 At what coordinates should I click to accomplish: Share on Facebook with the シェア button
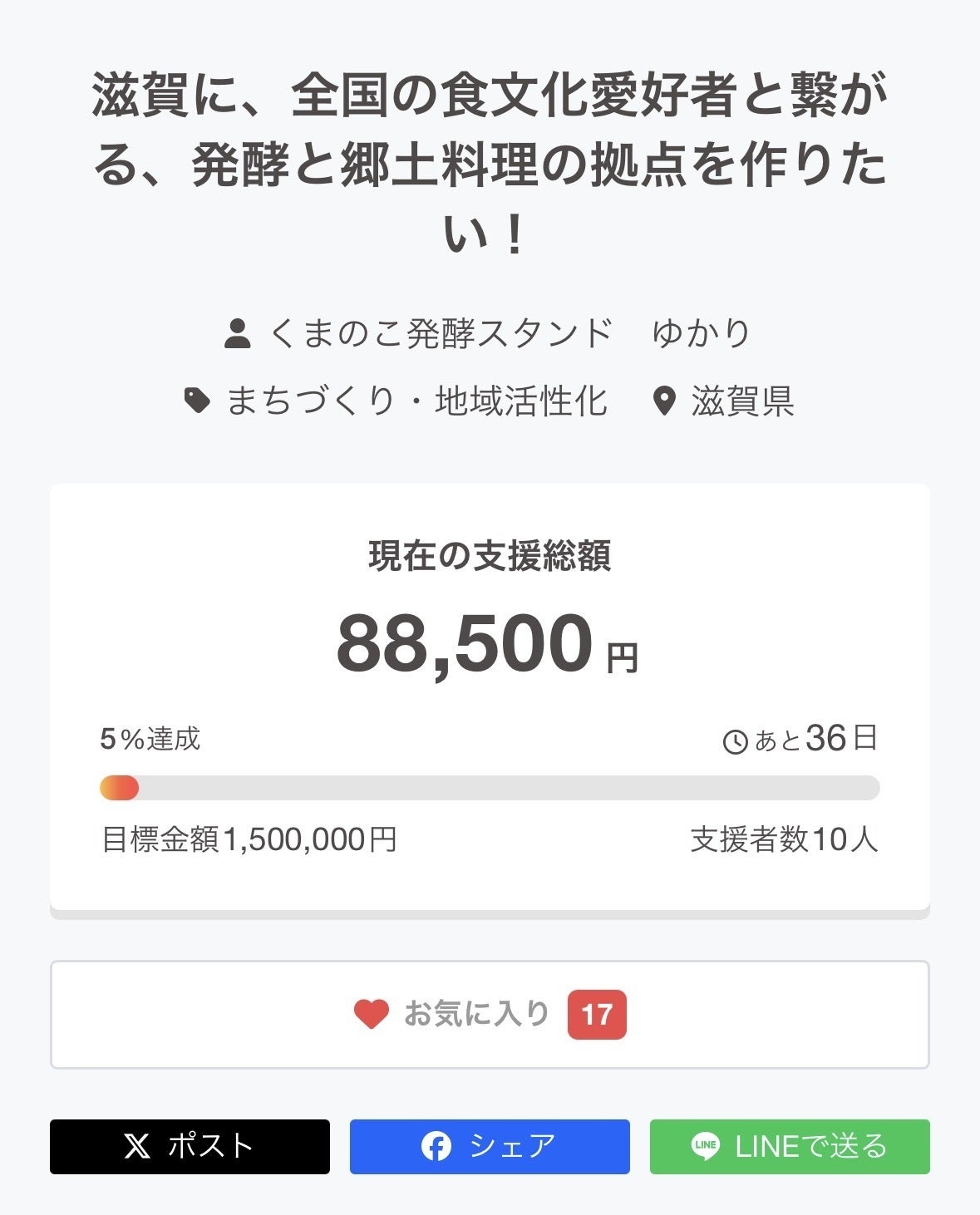coord(490,1147)
